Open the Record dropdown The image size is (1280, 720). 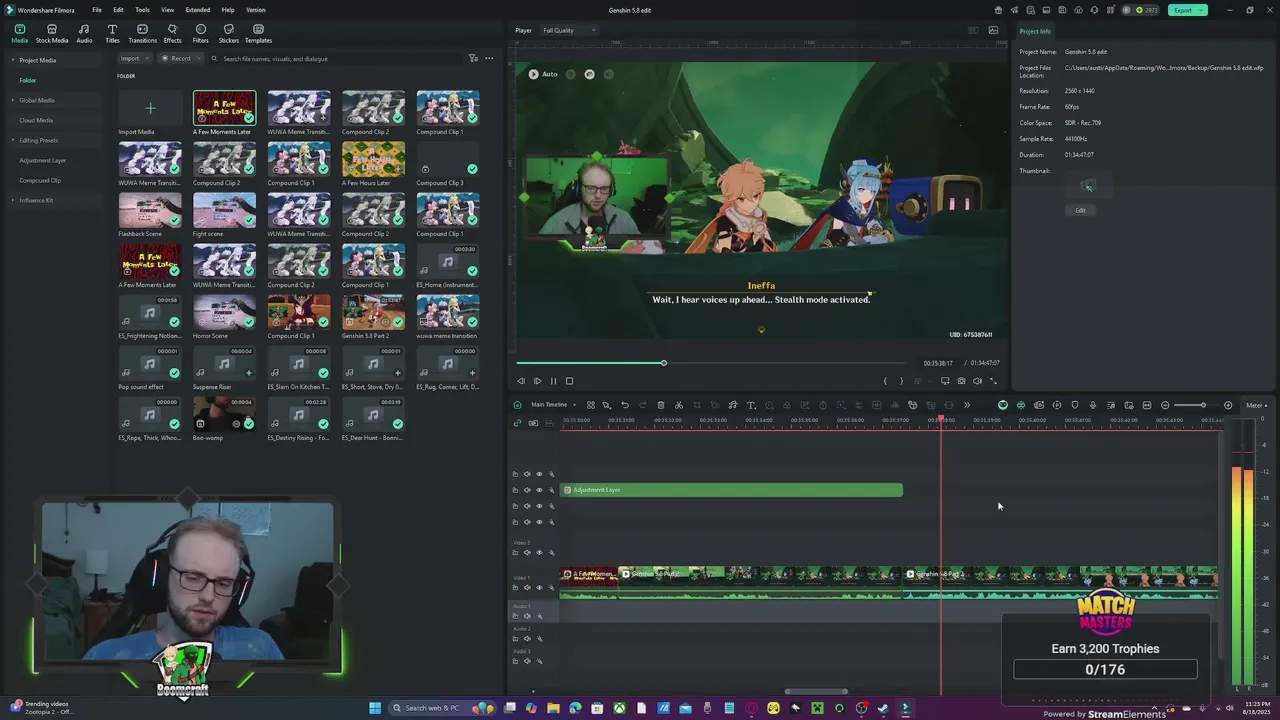pyautogui.click(x=179, y=58)
